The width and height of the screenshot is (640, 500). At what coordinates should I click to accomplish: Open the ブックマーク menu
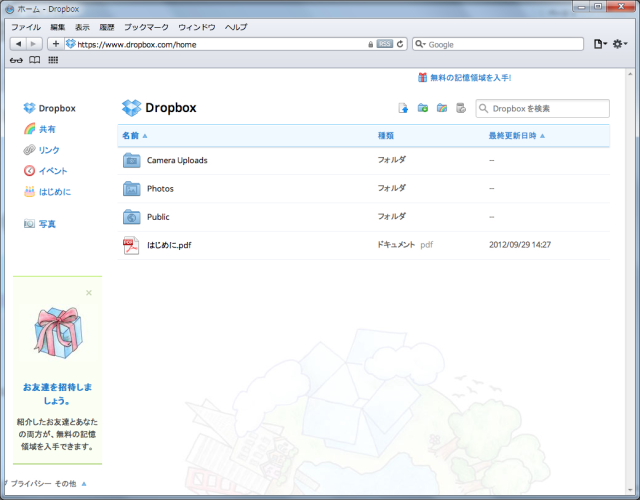point(146,27)
